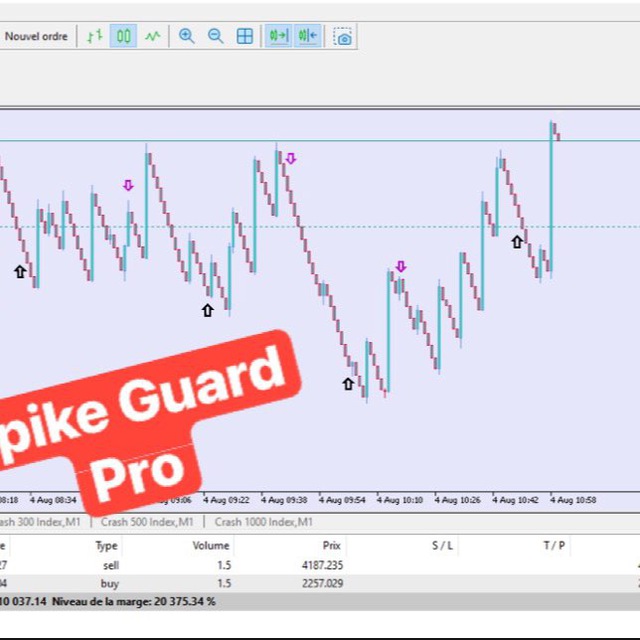Switch to line chart display
The image size is (640, 640).
click(x=153, y=36)
